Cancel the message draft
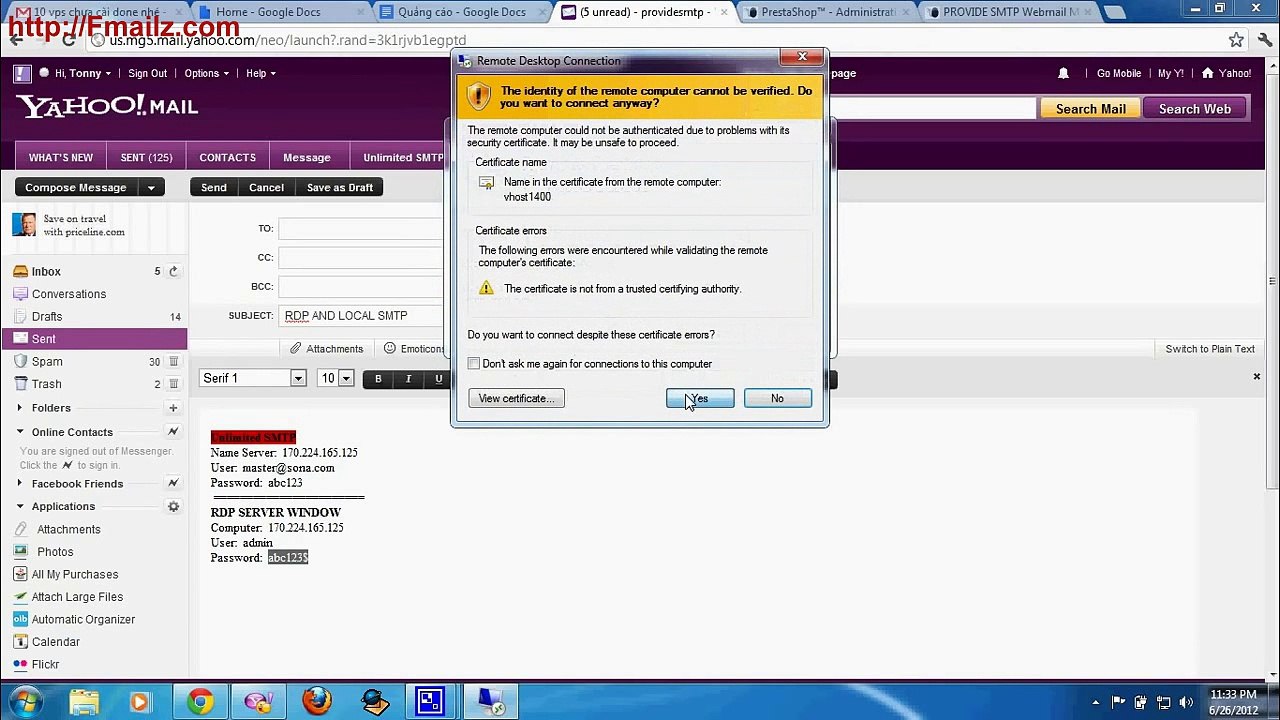The image size is (1280, 720). point(266,188)
